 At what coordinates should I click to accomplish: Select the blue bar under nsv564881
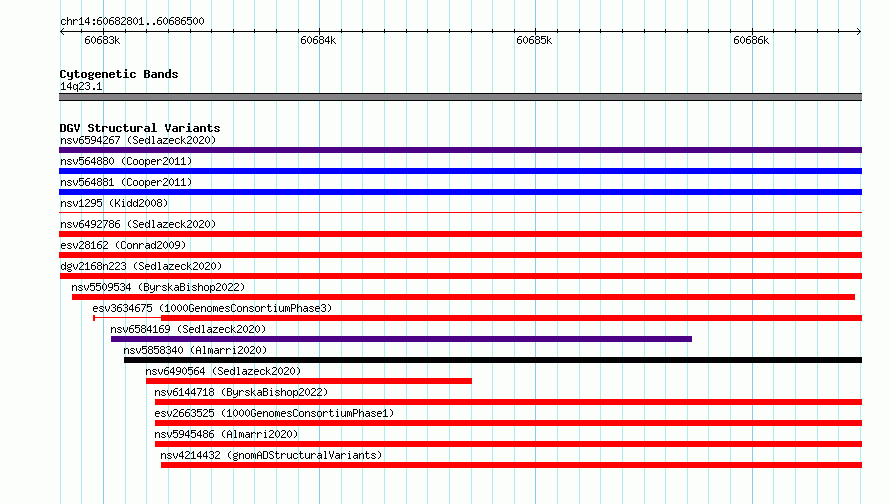point(460,192)
